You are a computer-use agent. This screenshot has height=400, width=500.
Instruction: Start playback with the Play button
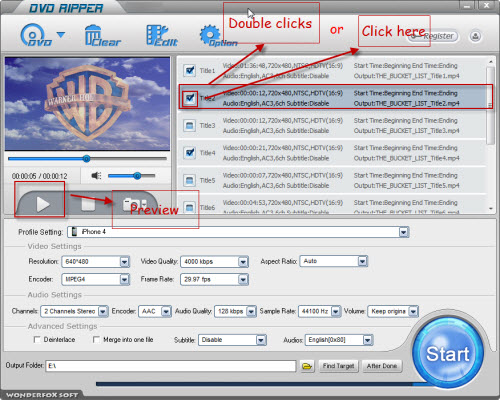point(43,204)
